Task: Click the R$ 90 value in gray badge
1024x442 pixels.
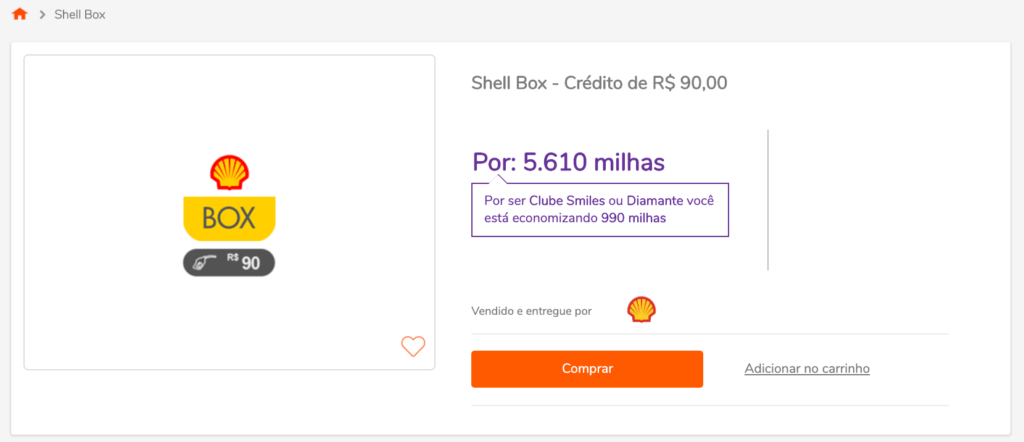Action: 244,262
